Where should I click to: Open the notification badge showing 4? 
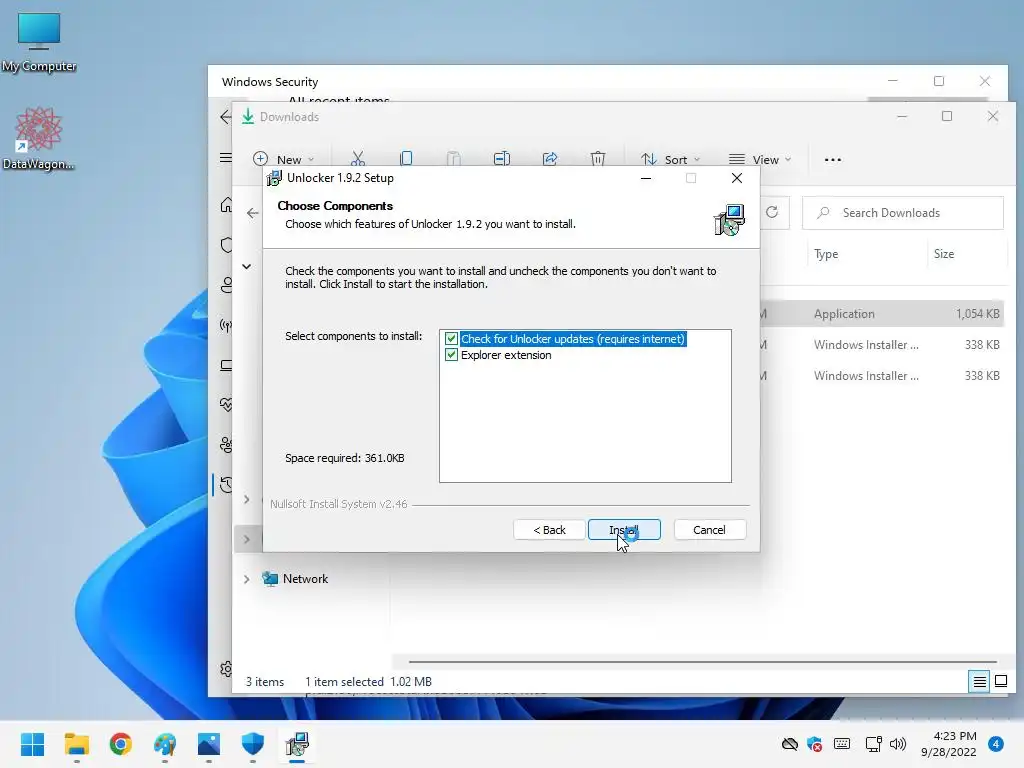995,744
